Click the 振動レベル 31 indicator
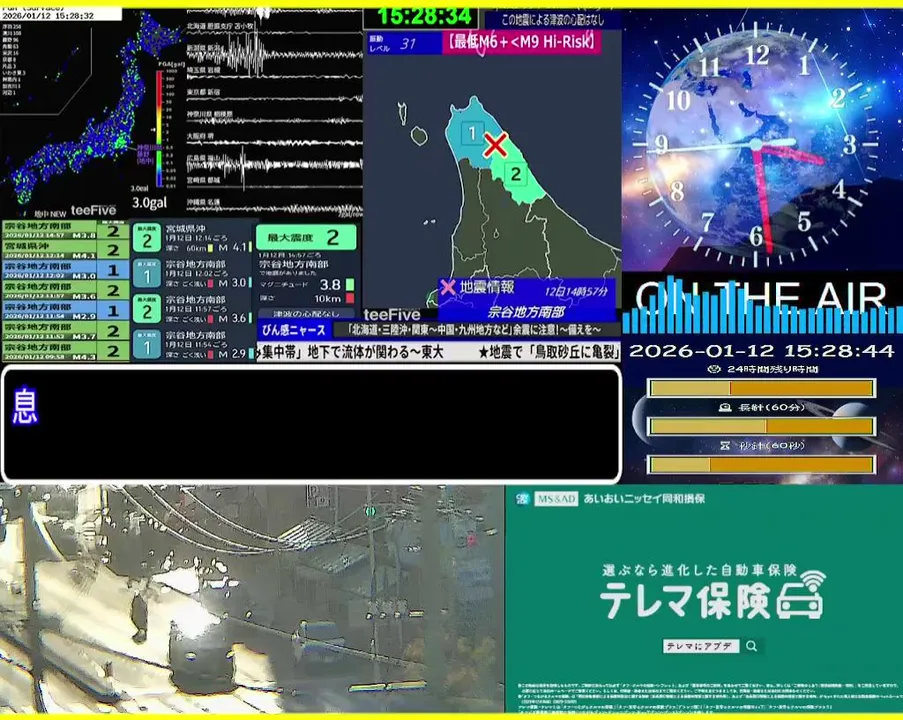This screenshot has width=903, height=720. click(403, 43)
